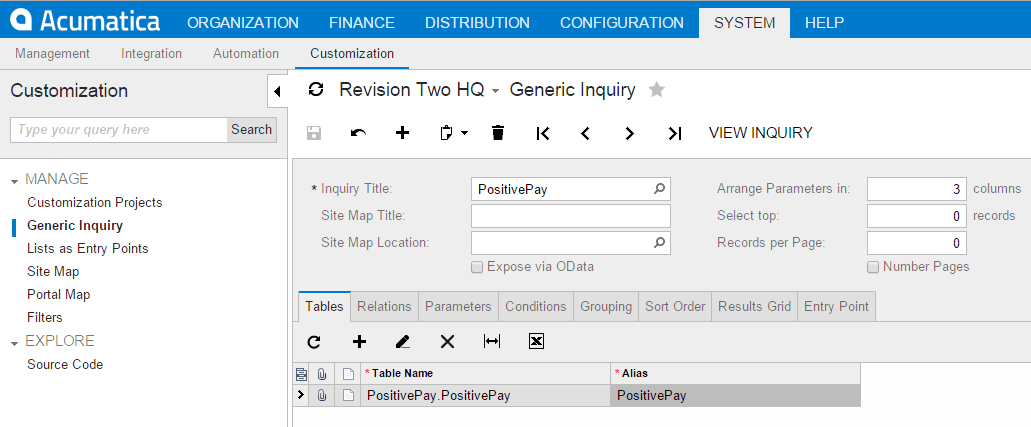The height and width of the screenshot is (427, 1031).
Task: Open the Site Map link in sidebar
Action: coord(53,271)
